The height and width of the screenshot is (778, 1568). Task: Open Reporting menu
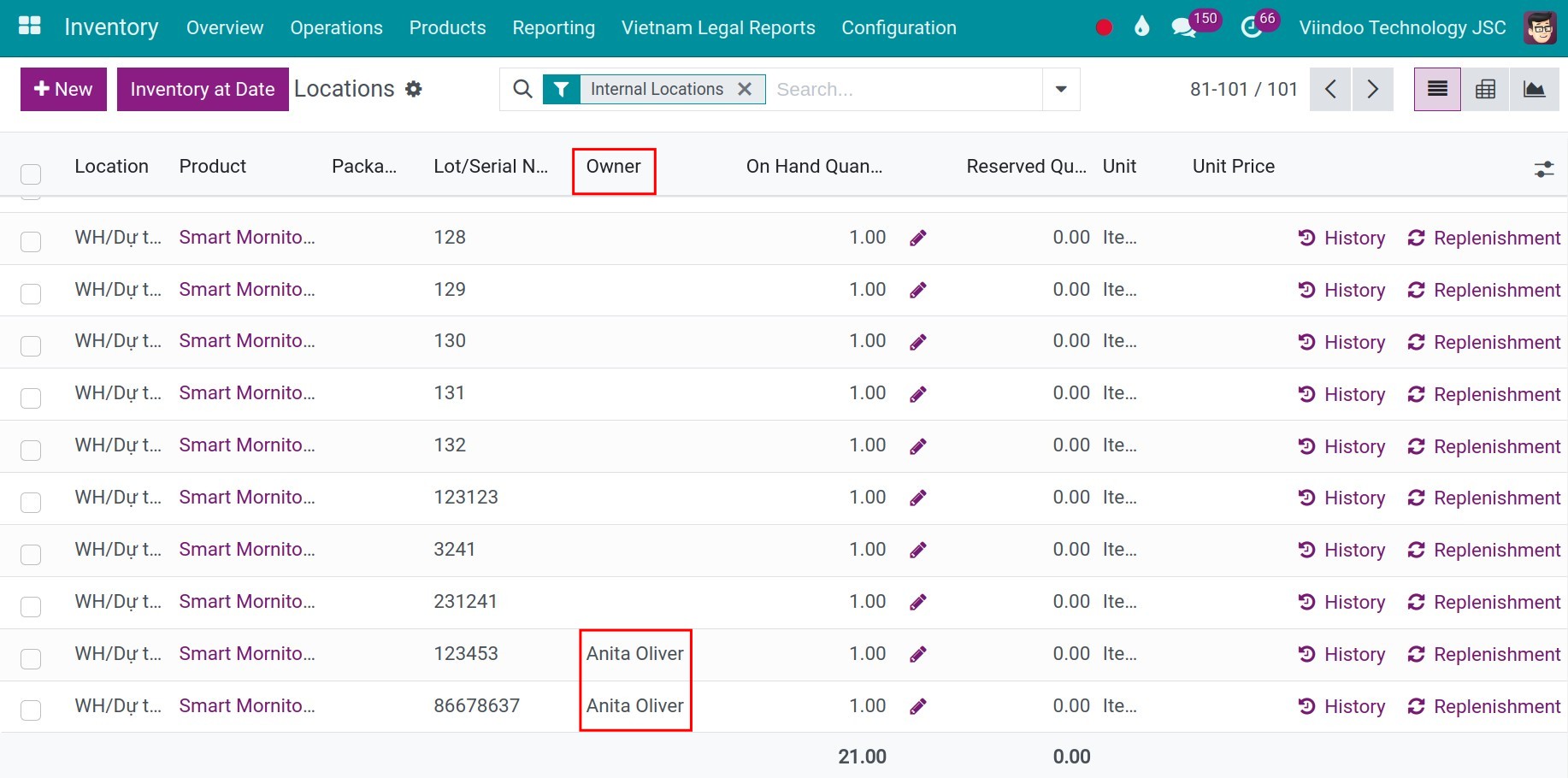[x=553, y=27]
